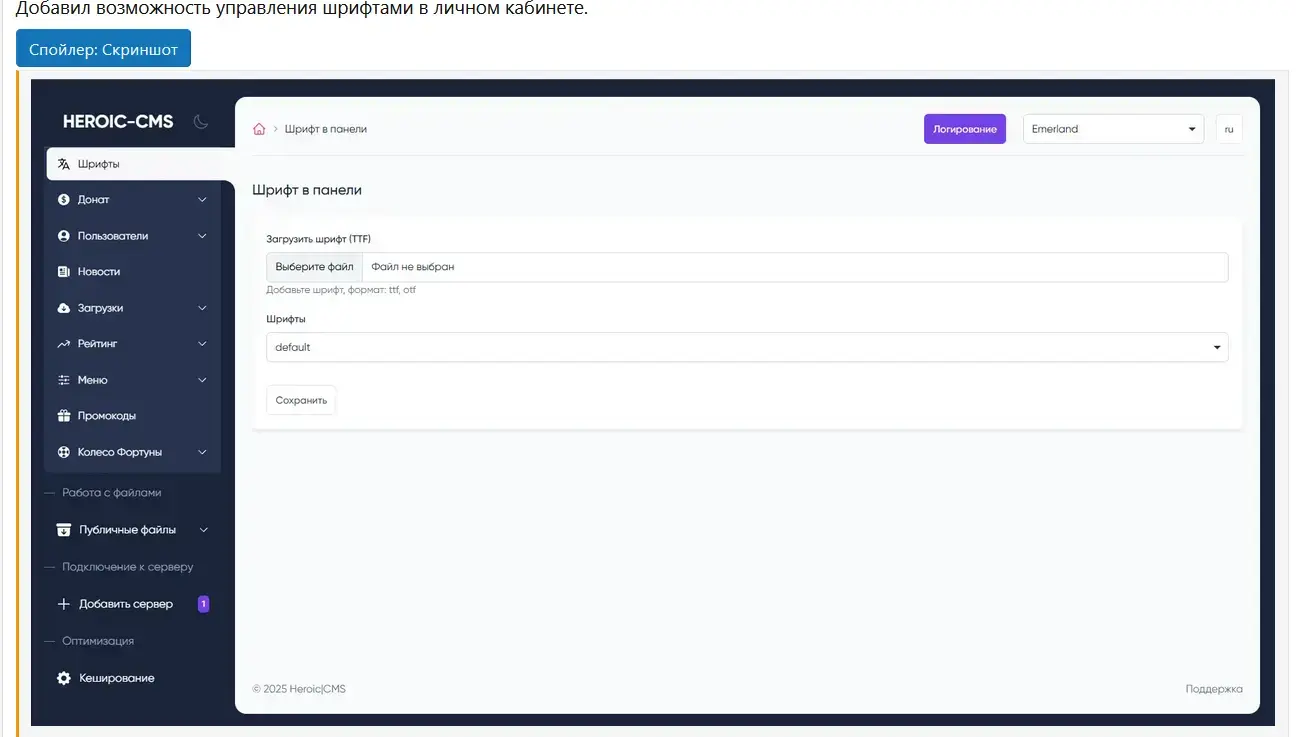Click the Оптимизация section label
1296x737 pixels.
(98, 641)
